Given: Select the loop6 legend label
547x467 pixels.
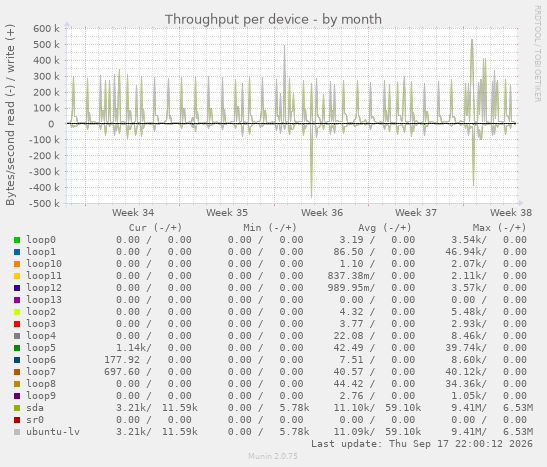Looking at the screenshot, I should point(41,360).
